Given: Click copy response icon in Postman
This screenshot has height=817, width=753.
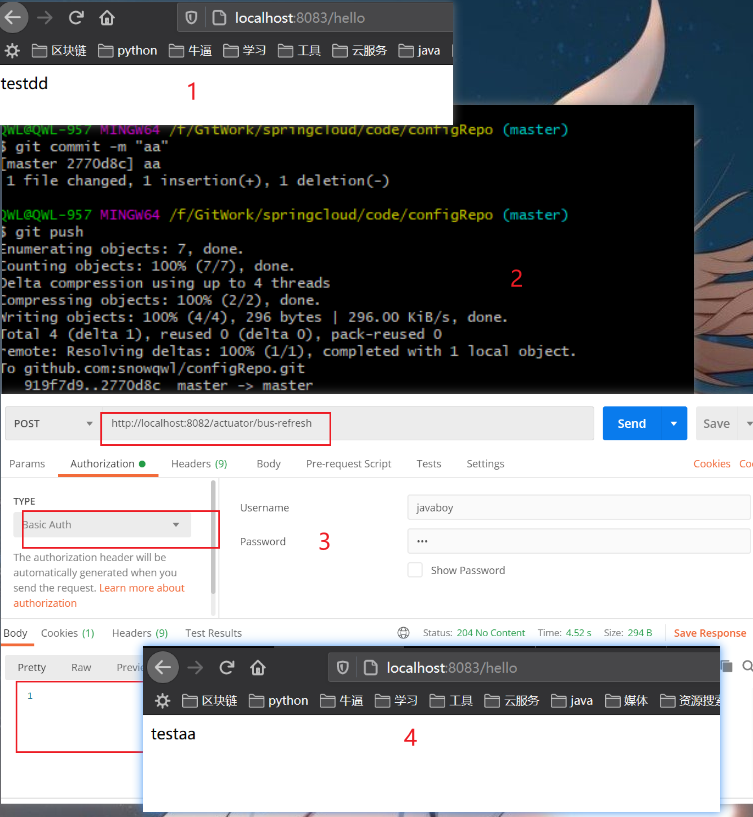Looking at the screenshot, I should click(726, 665).
